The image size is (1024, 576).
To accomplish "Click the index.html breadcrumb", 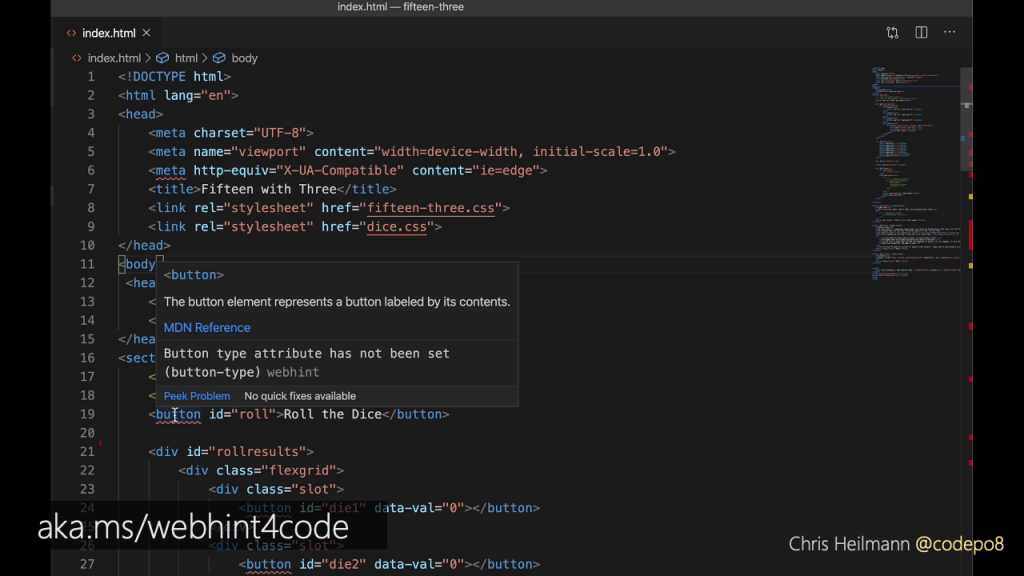I will (x=114, y=58).
